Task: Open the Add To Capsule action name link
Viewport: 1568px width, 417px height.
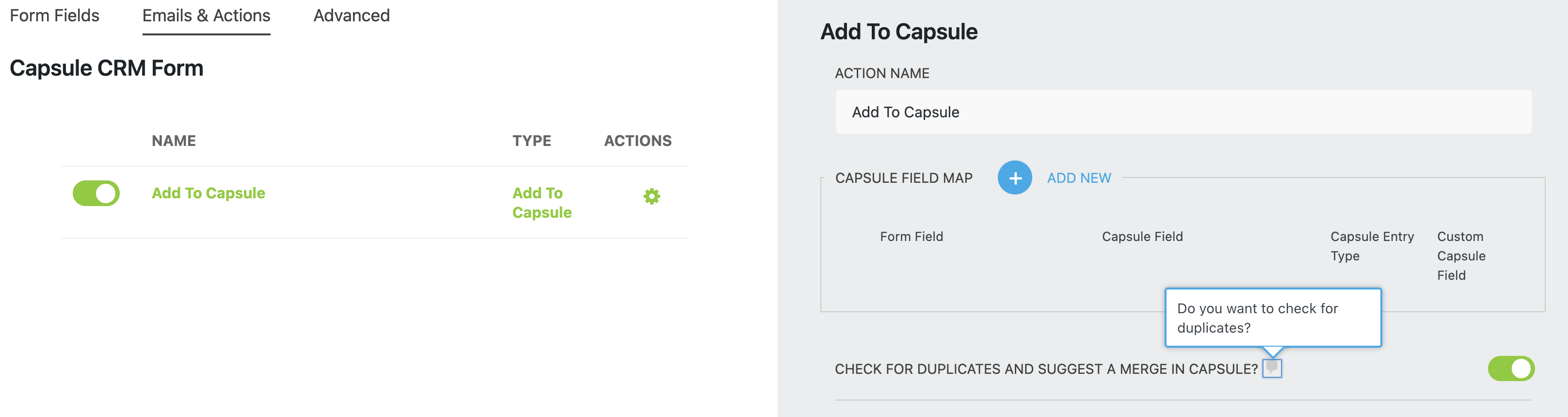Action: pos(208,193)
